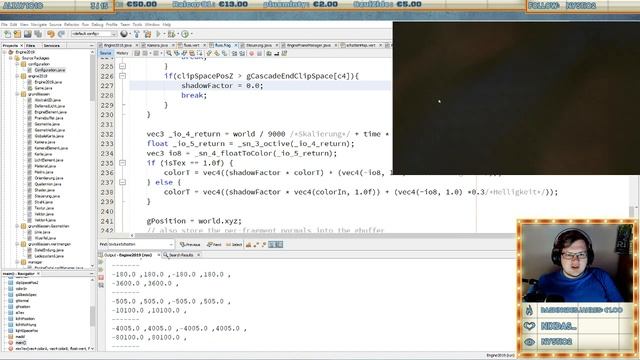Open Quaternion.java in project tree
The height and width of the screenshot is (360, 640).
click(48, 184)
